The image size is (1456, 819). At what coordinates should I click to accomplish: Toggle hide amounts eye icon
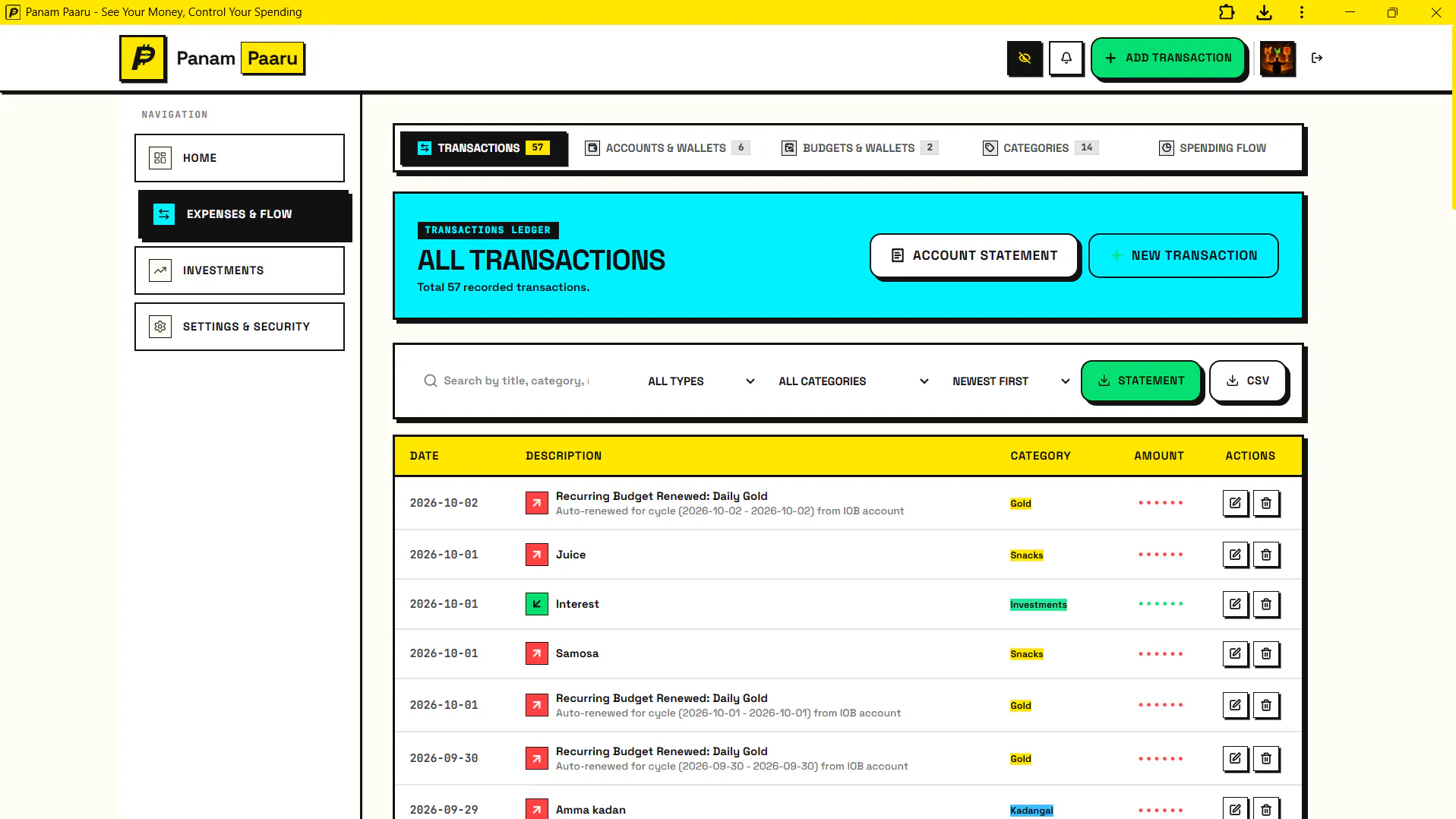1025,58
